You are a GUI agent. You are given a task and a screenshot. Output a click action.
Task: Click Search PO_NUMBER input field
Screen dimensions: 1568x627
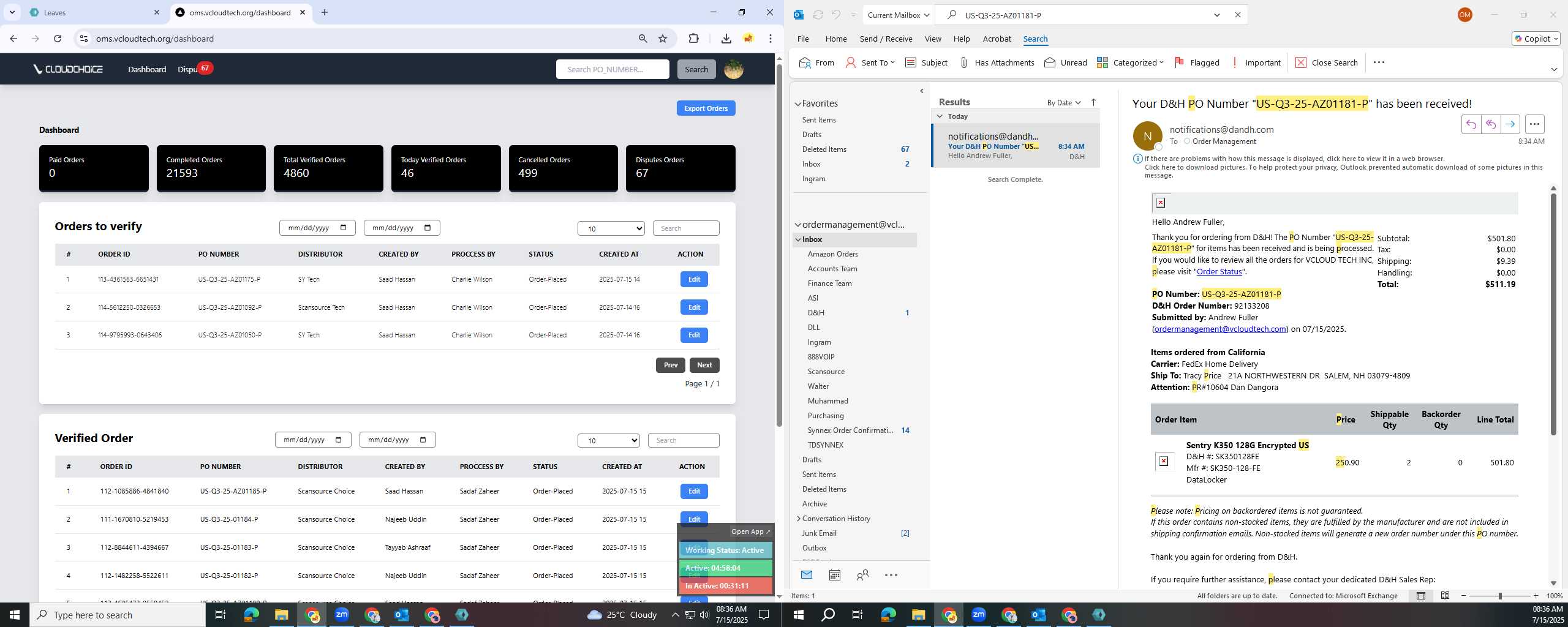[x=612, y=69]
